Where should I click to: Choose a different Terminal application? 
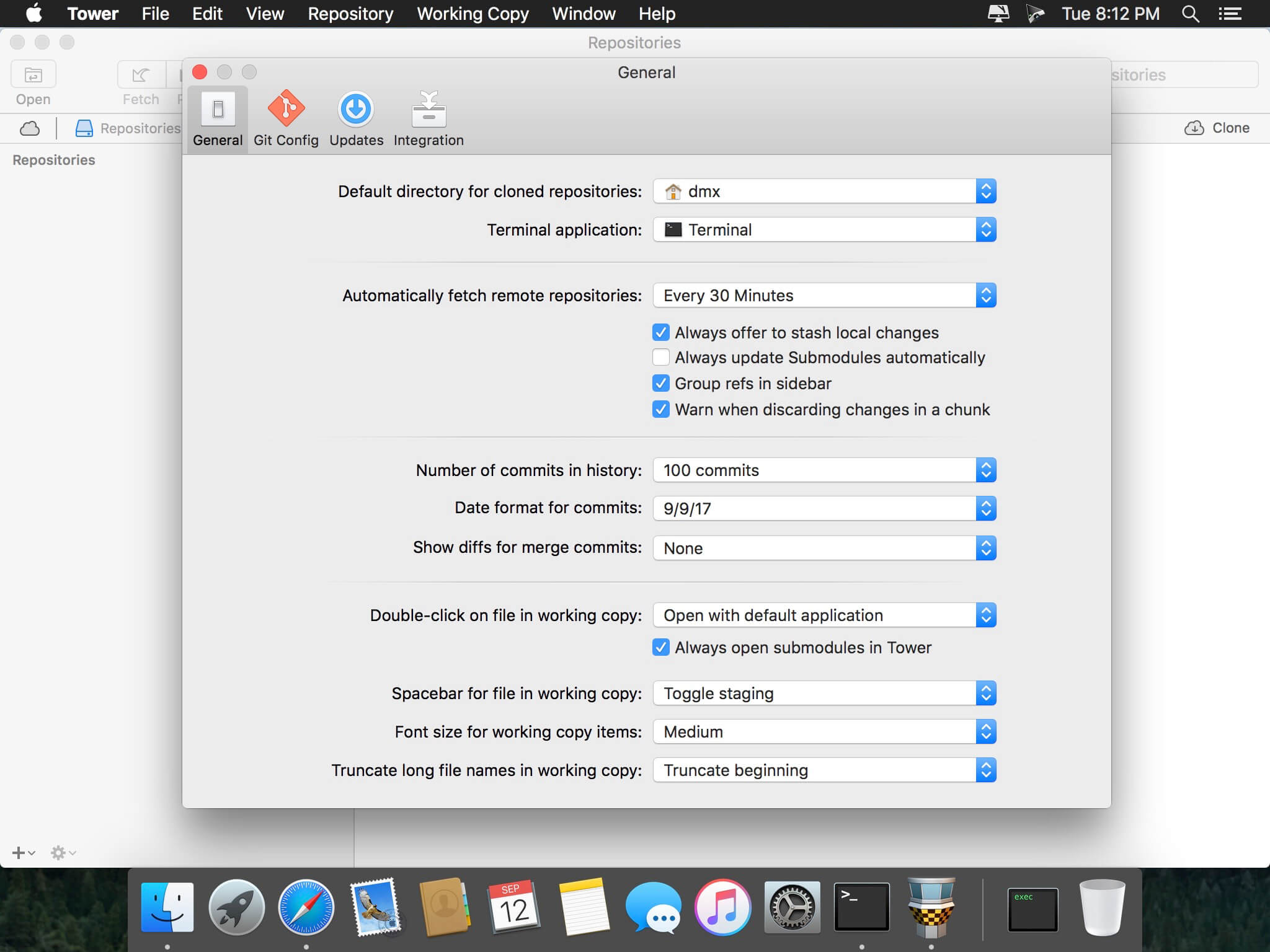pos(824,230)
